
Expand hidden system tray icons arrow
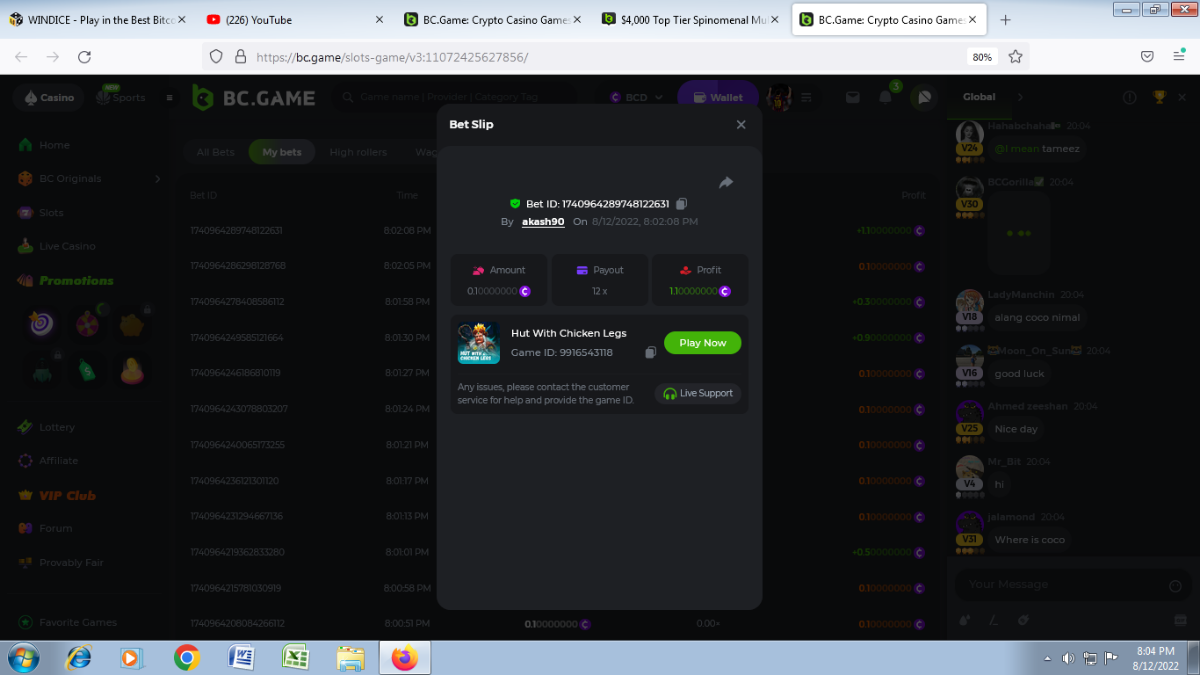(1047, 658)
